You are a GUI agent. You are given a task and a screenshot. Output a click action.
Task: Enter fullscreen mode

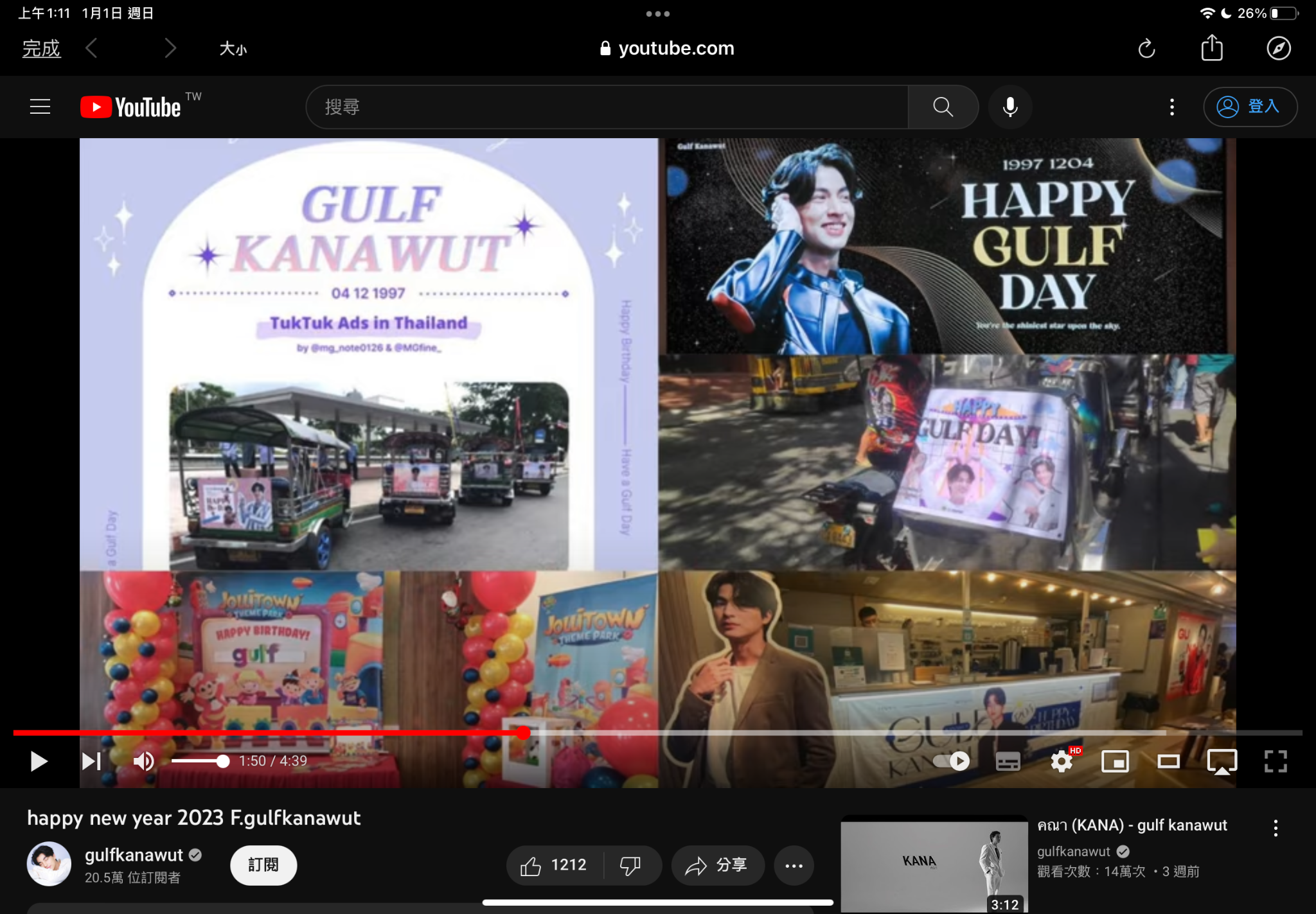click(x=1276, y=762)
